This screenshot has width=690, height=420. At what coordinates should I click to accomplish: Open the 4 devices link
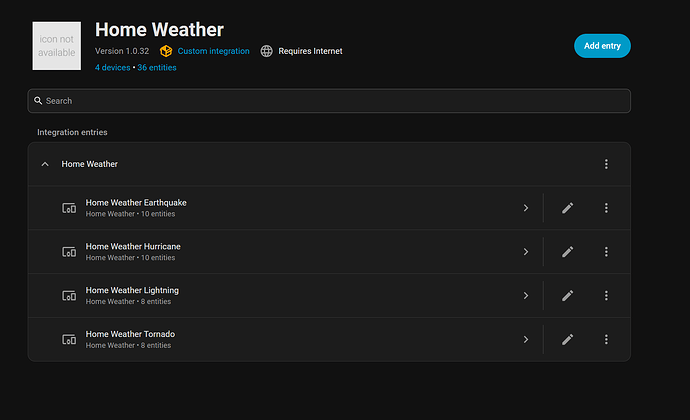pyautogui.click(x=113, y=68)
